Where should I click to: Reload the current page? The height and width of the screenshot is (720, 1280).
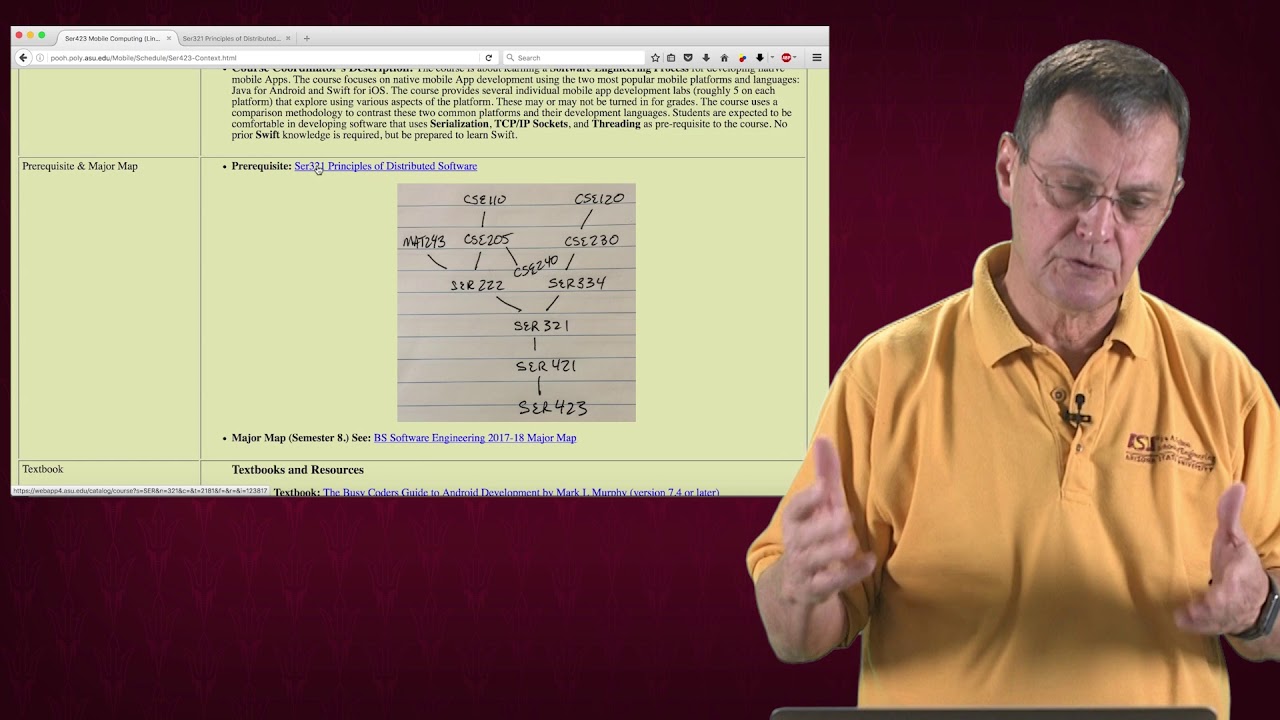coord(488,58)
